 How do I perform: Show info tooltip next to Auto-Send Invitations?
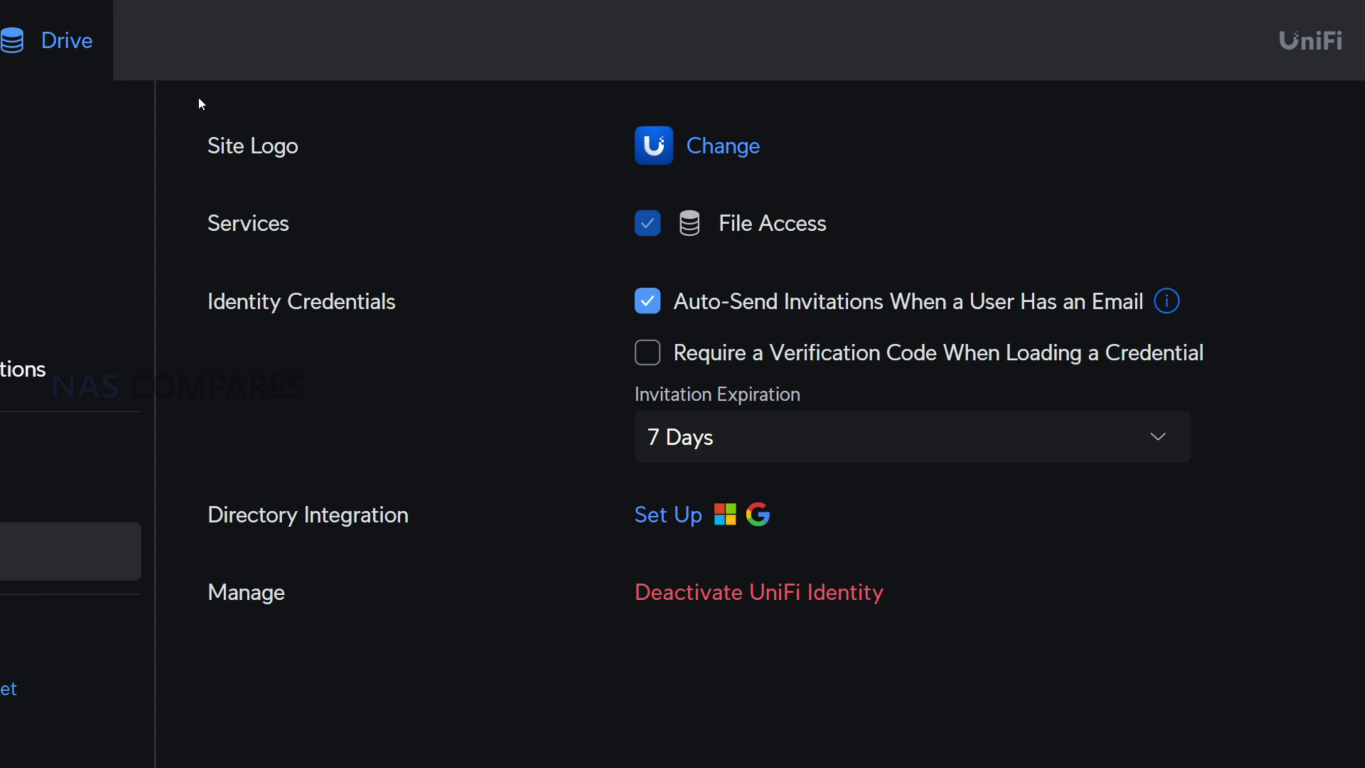(x=1167, y=301)
